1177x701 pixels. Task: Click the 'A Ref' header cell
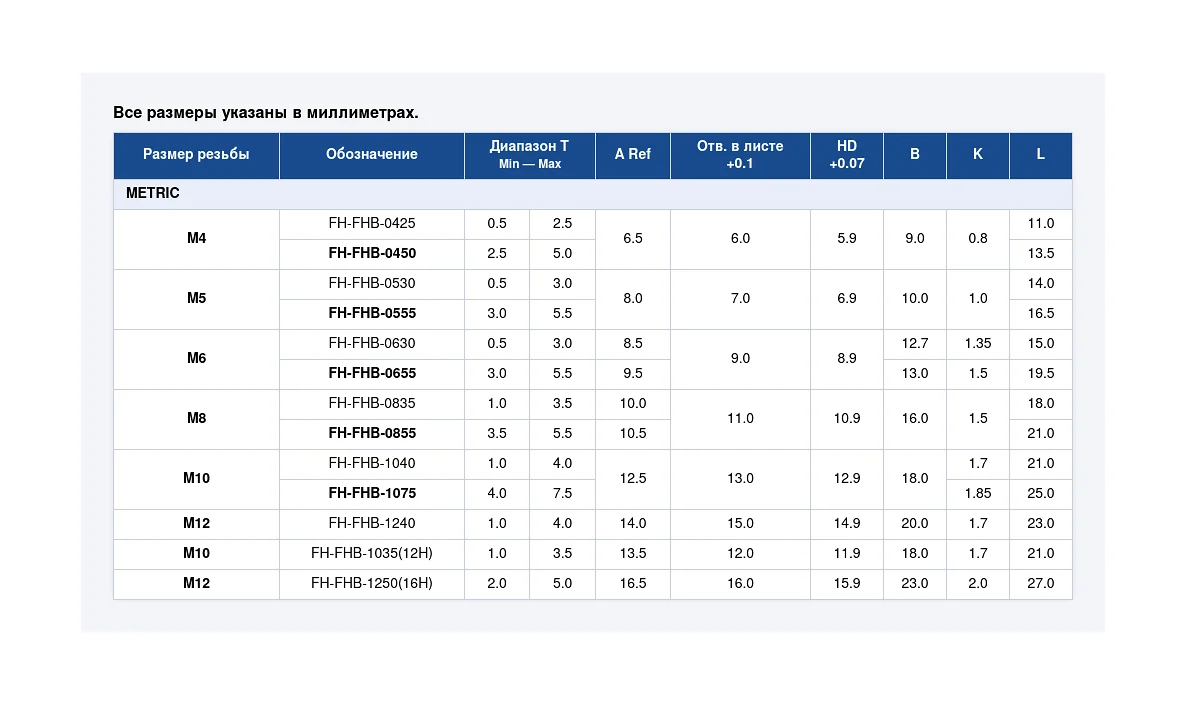point(633,155)
